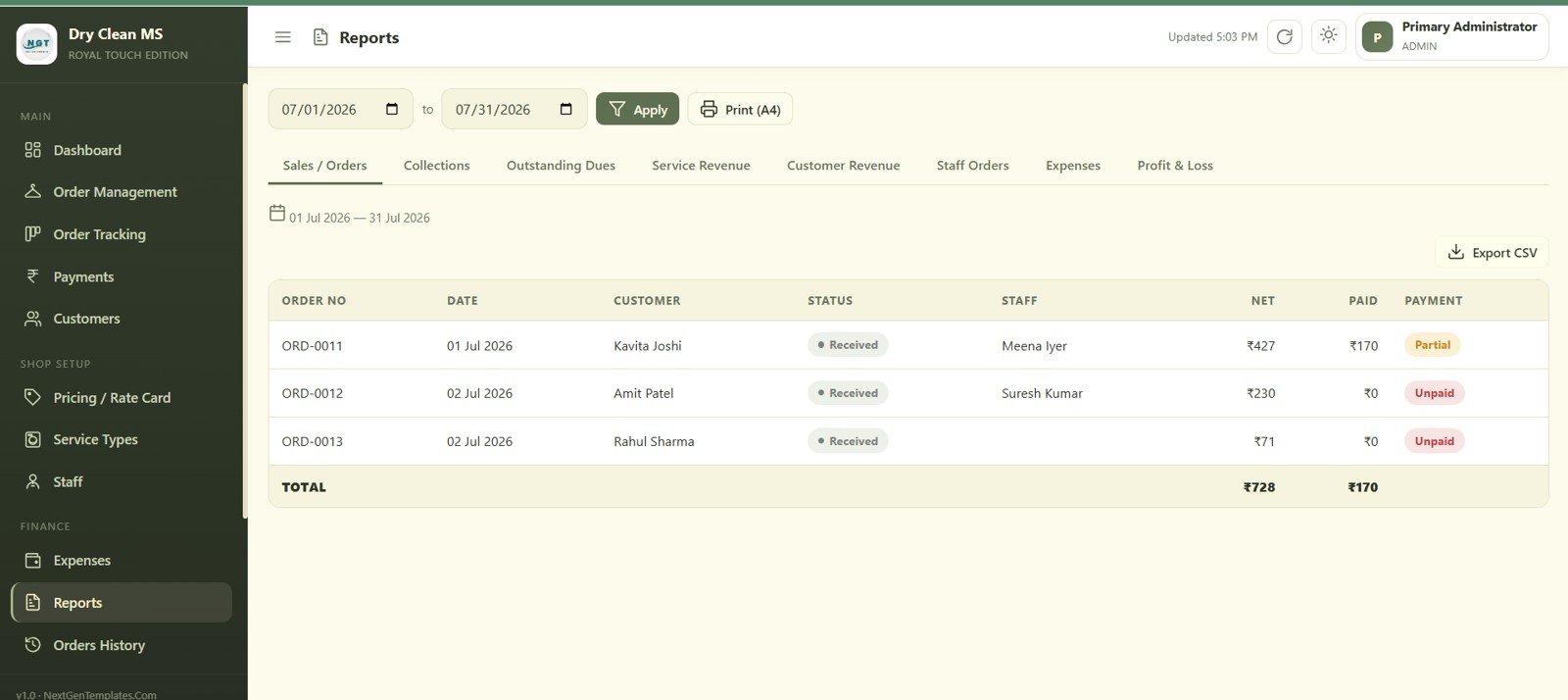Click the Orders History clock icon
This screenshot has height=700, width=1568.
(32, 645)
